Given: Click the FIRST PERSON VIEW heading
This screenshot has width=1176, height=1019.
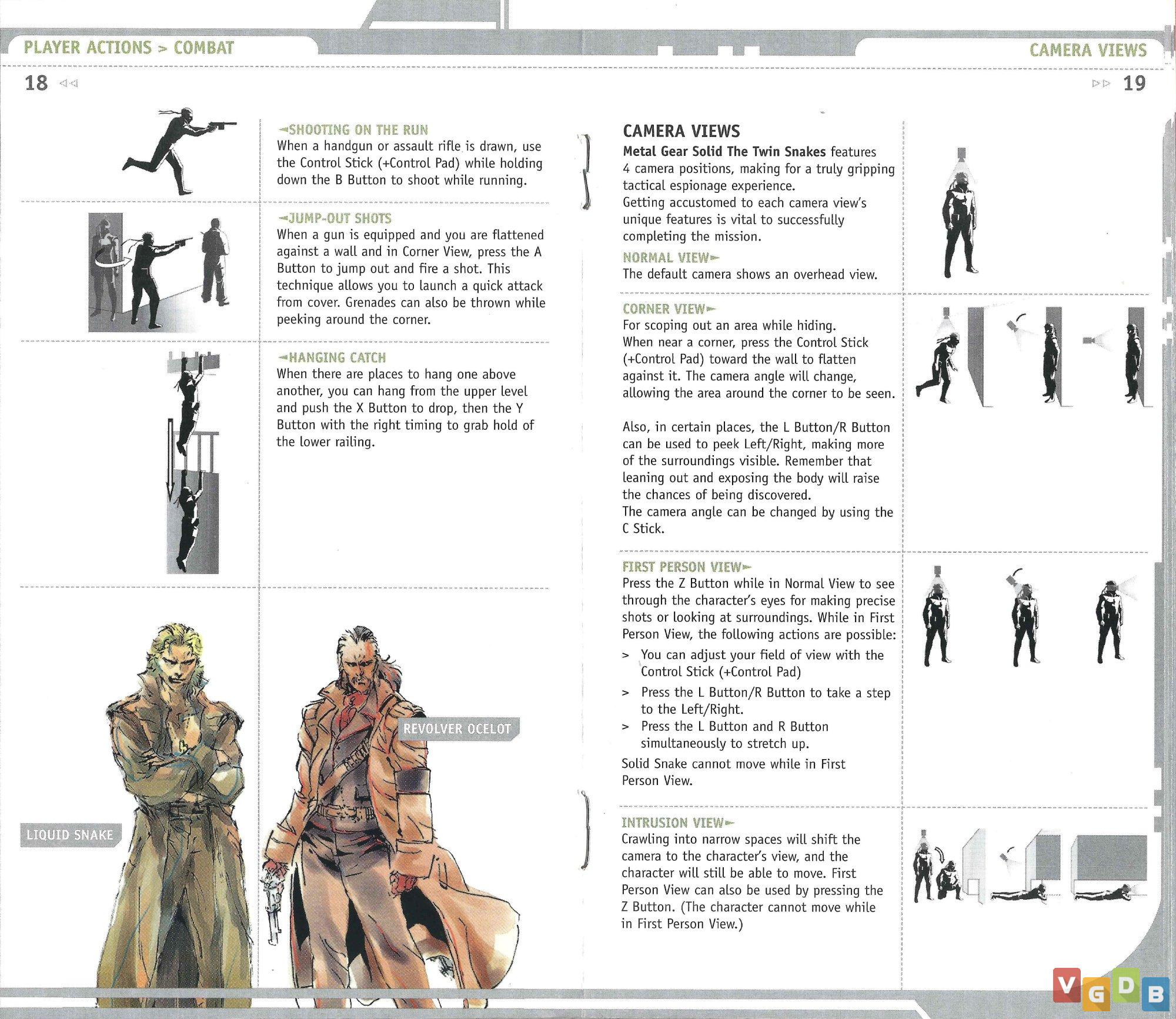Looking at the screenshot, I should [x=687, y=567].
